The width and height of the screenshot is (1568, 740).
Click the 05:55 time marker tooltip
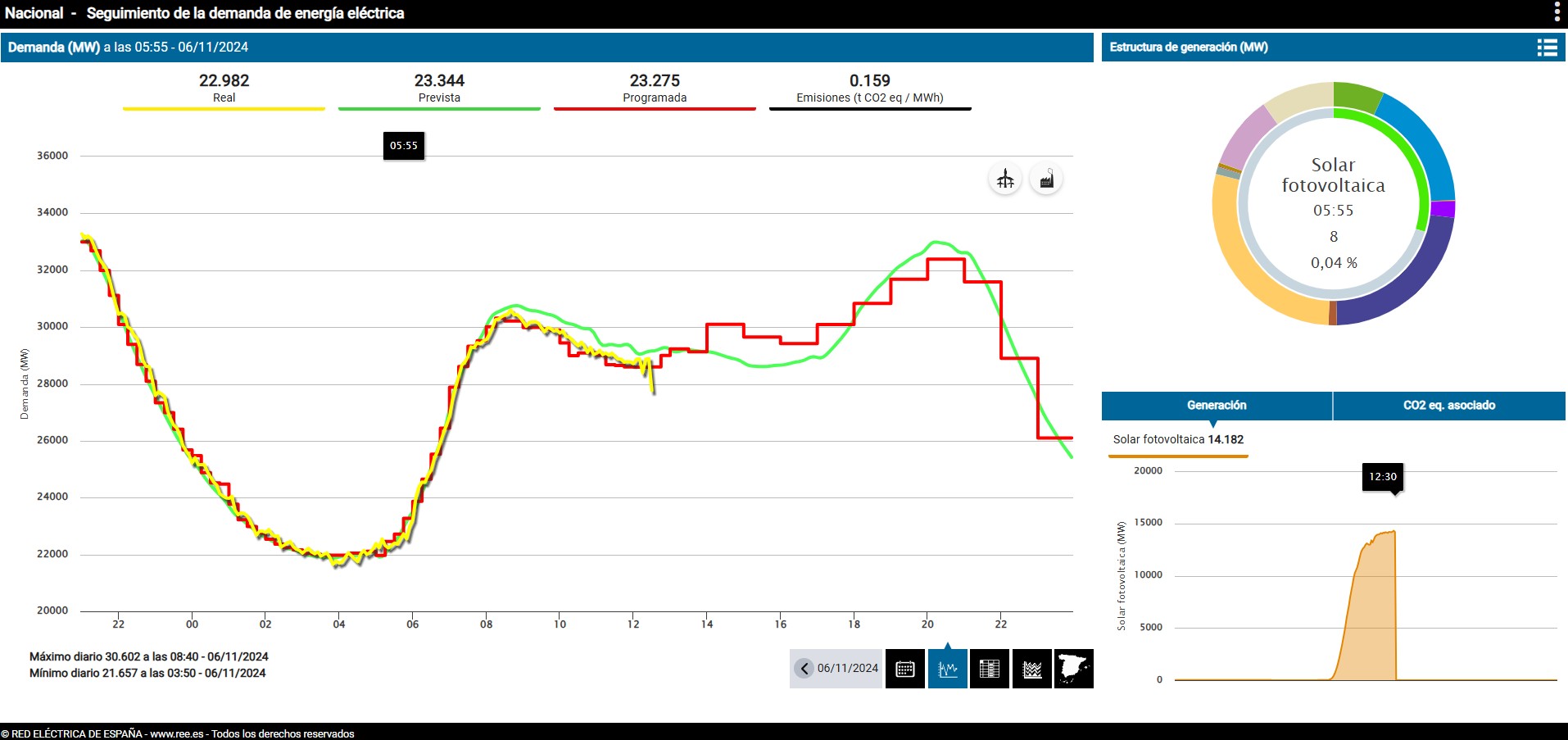404,146
